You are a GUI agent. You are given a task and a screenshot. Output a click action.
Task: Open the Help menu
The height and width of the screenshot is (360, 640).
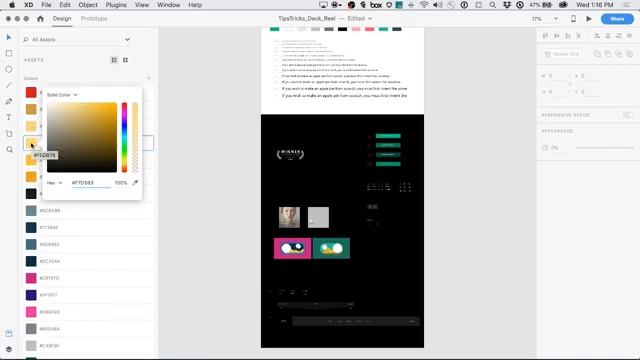[x=195, y=5]
